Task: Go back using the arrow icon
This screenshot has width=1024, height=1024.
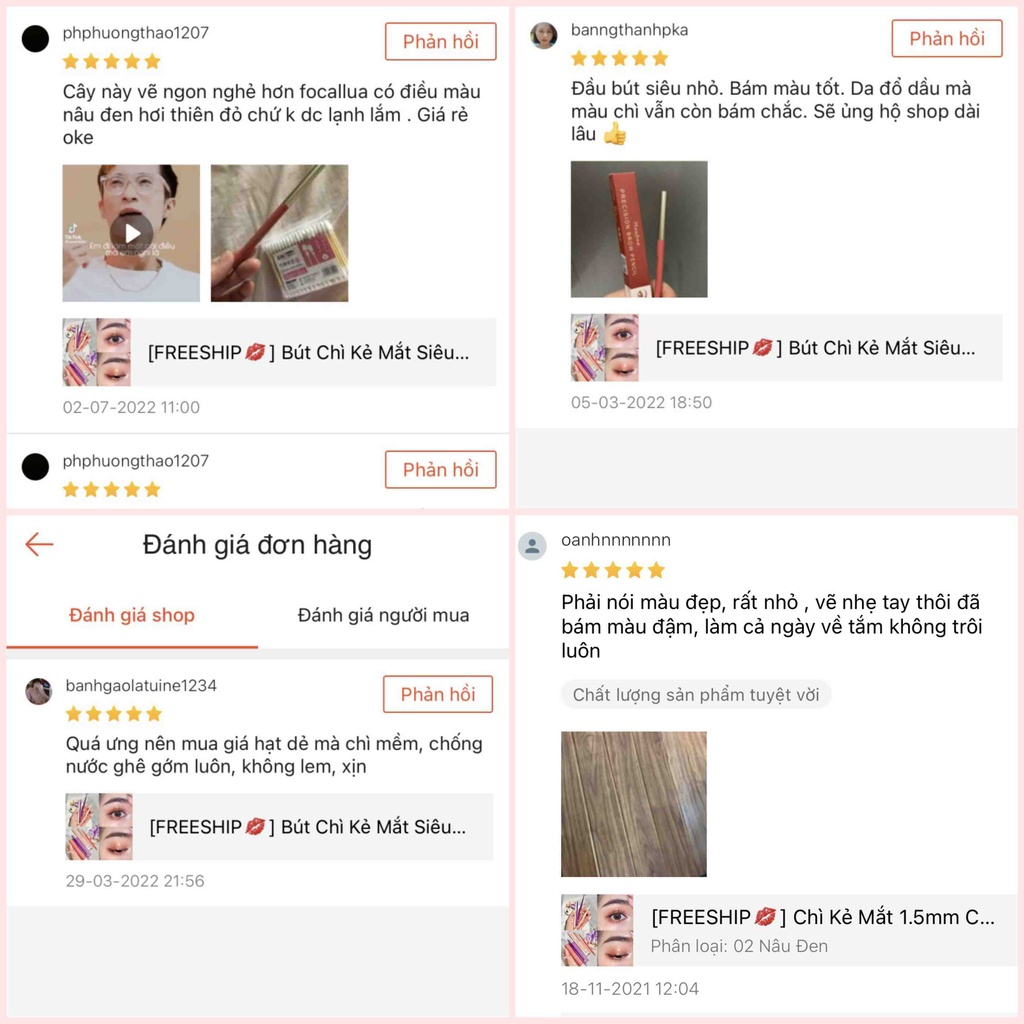Action: coord(39,544)
